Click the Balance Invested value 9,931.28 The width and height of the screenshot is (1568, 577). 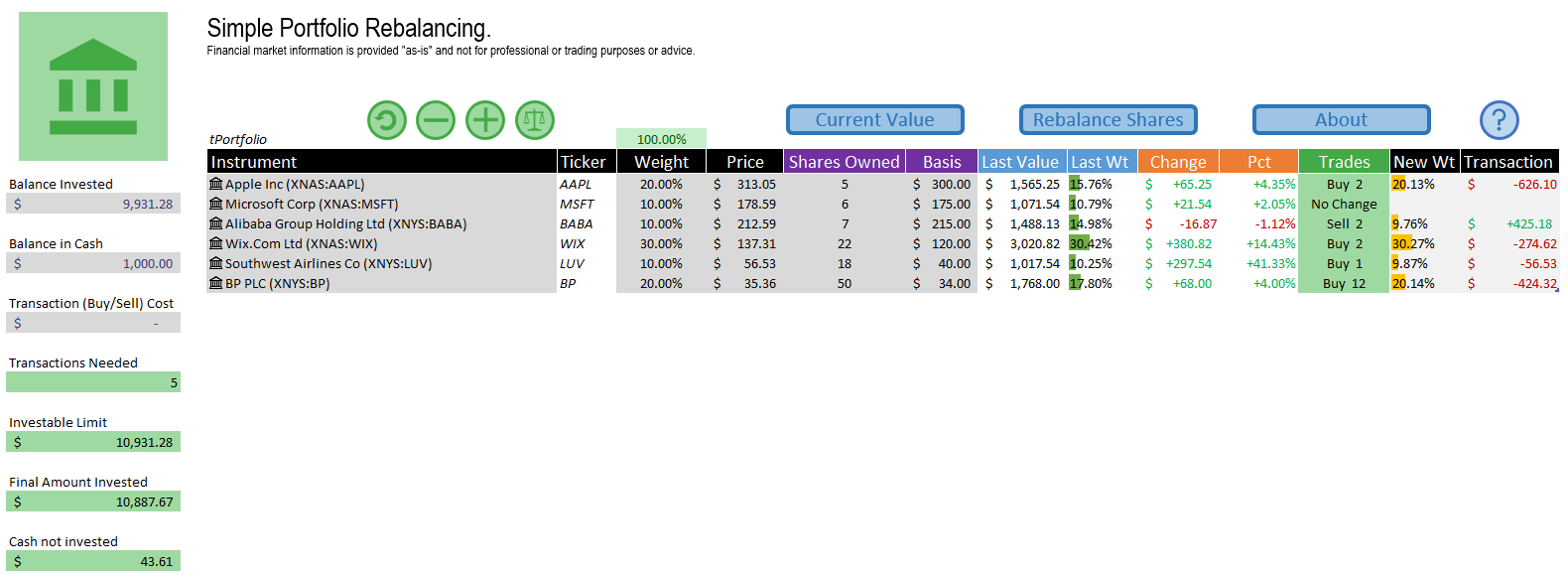pyautogui.click(x=93, y=204)
